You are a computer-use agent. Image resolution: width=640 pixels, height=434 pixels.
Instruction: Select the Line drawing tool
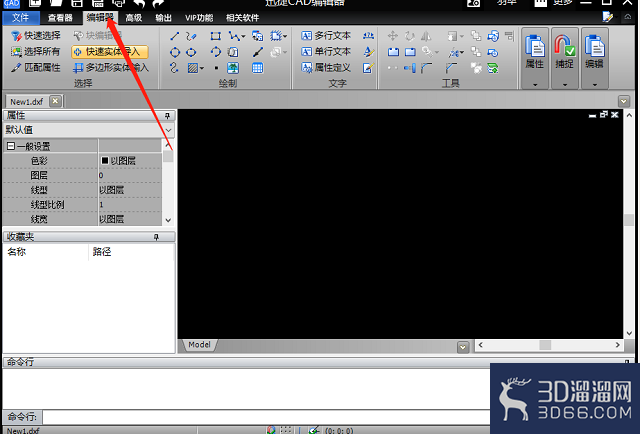175,36
